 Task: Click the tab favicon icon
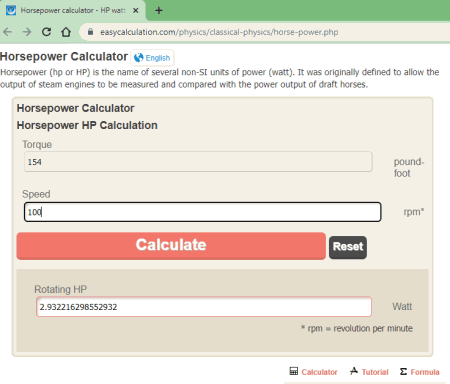point(11,10)
